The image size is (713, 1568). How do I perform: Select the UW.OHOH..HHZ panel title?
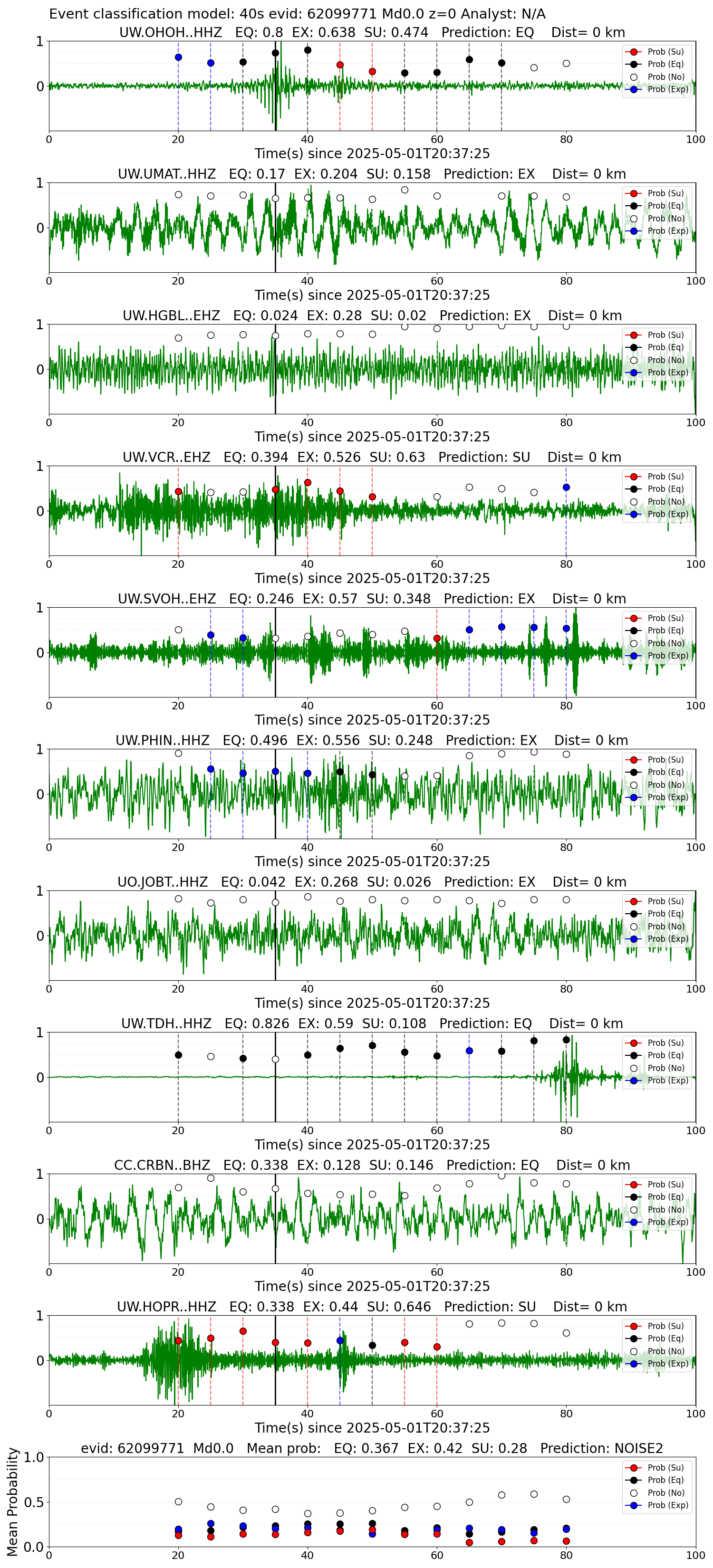[x=372, y=32]
